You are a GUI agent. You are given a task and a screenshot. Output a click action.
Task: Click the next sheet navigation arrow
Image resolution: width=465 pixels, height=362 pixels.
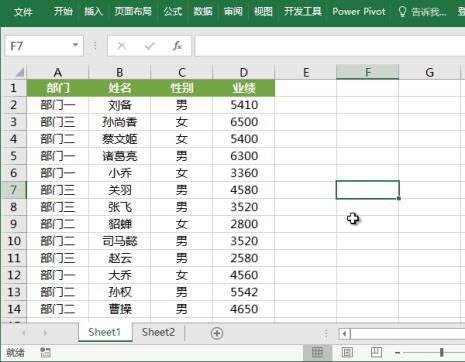[45, 333]
